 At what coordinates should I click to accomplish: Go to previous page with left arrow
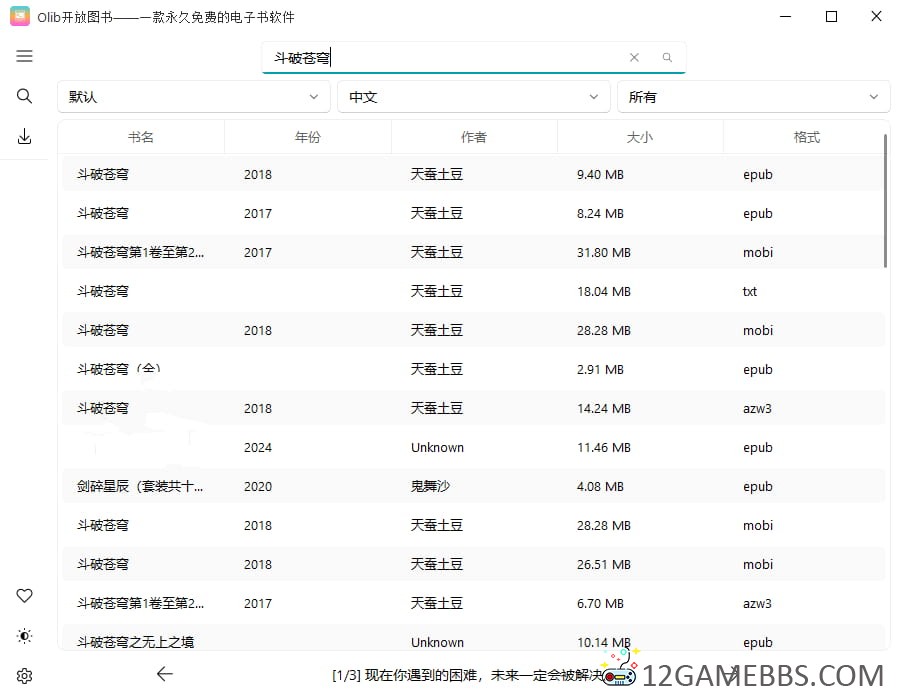click(165, 674)
